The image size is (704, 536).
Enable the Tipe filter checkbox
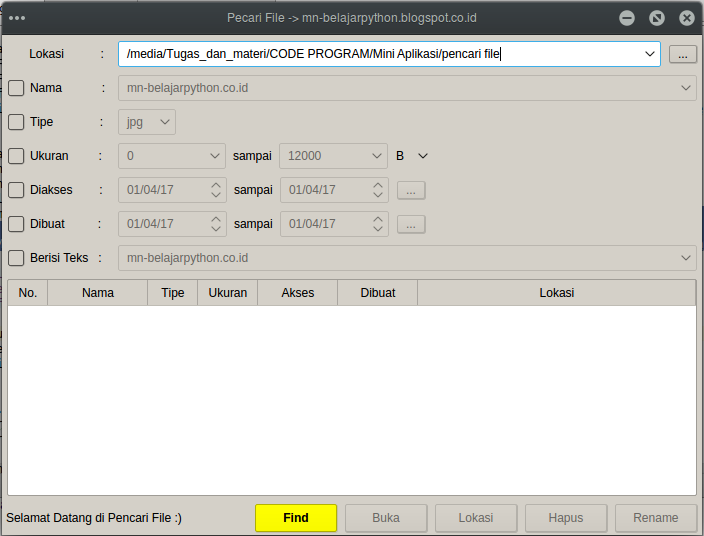tap(16, 122)
